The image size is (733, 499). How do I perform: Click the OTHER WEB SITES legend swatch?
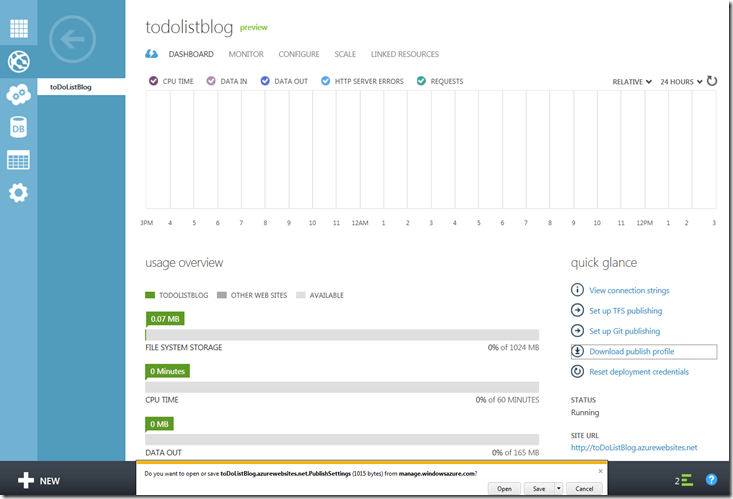222,295
